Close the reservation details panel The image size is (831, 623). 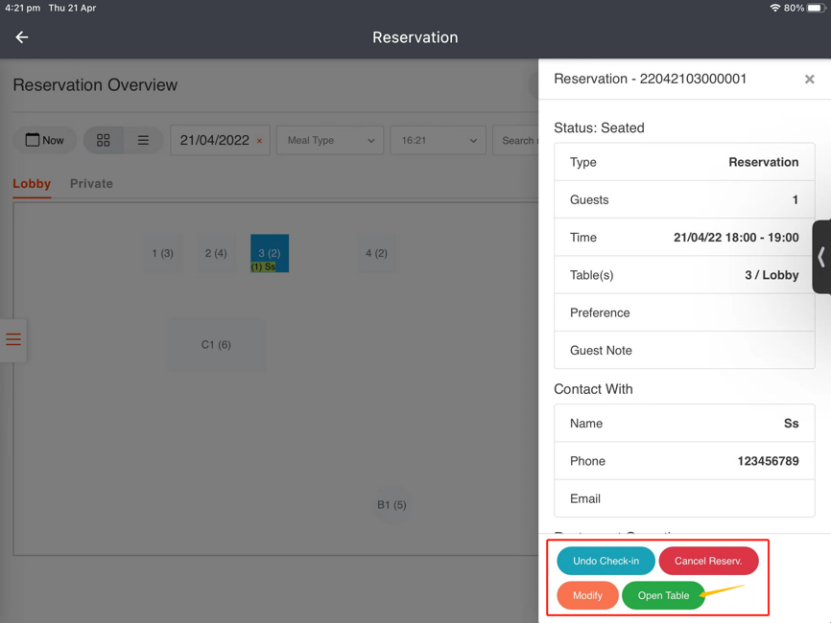(x=809, y=80)
